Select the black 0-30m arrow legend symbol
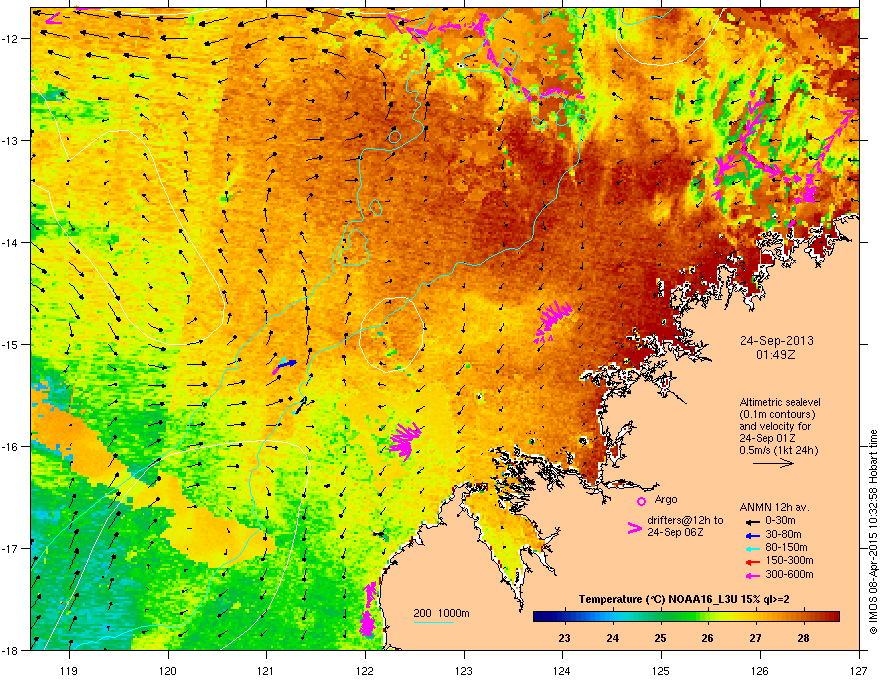 click(751, 521)
